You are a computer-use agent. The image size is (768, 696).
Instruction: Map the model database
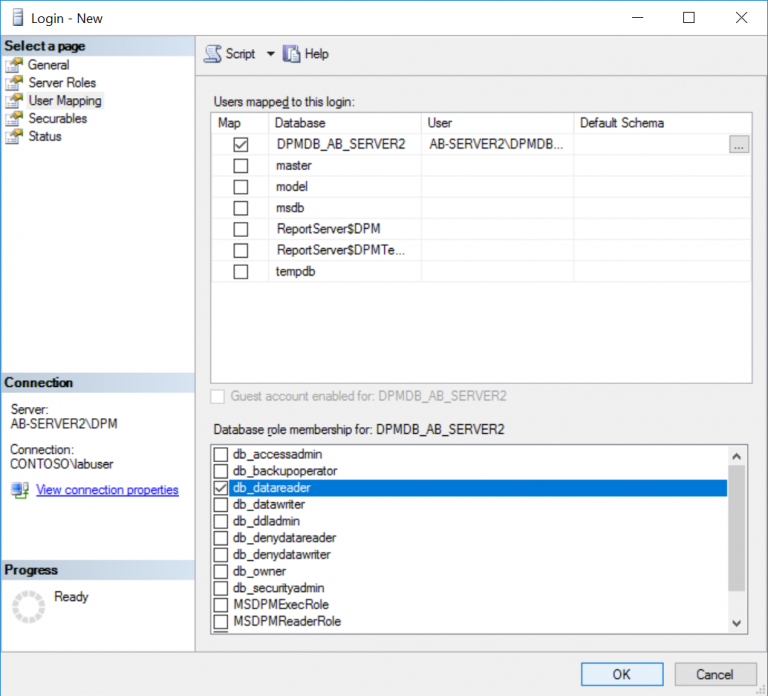pos(240,187)
